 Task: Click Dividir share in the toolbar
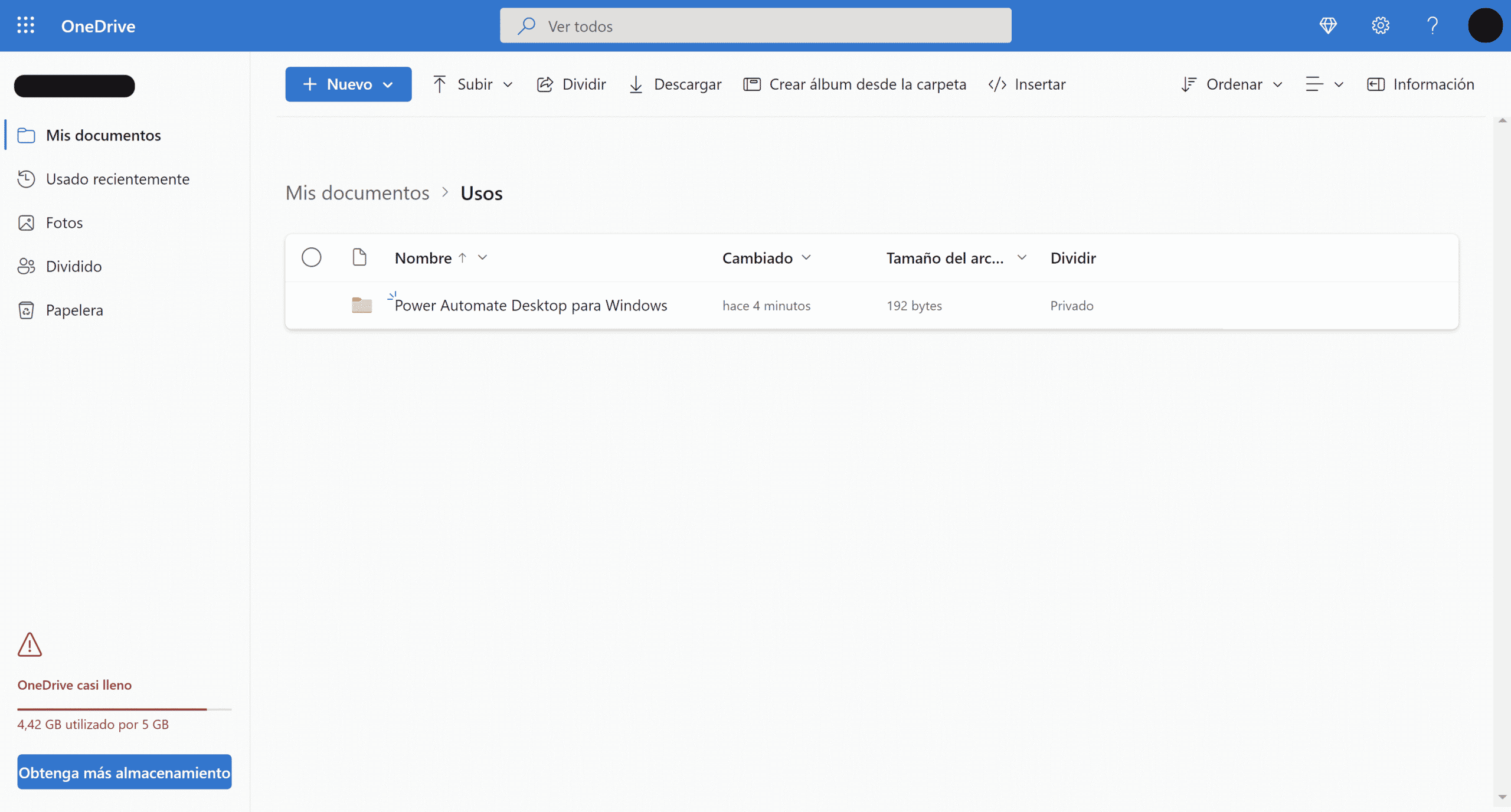tap(571, 84)
